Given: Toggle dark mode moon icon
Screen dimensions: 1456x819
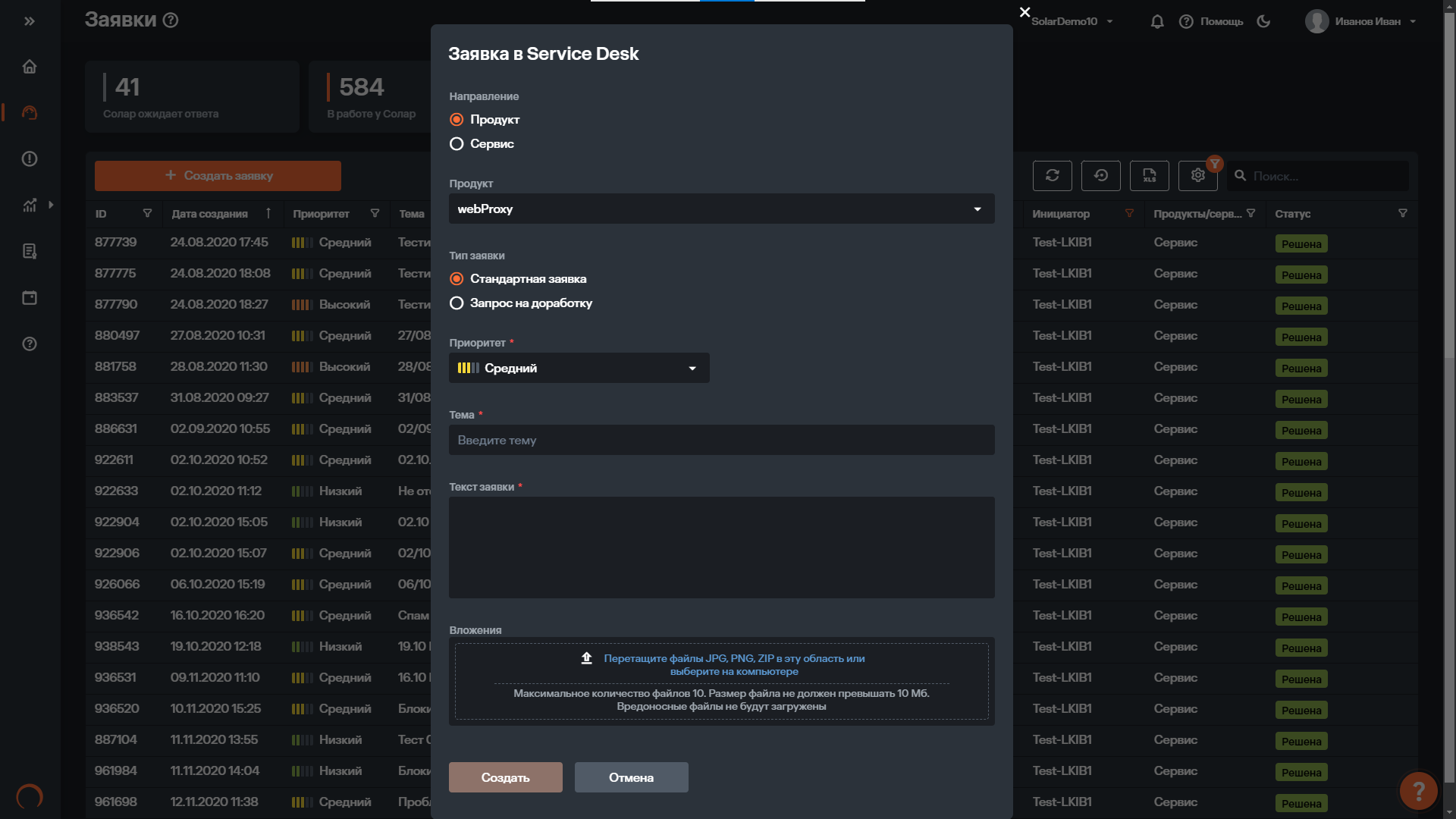Looking at the screenshot, I should pos(1263,21).
